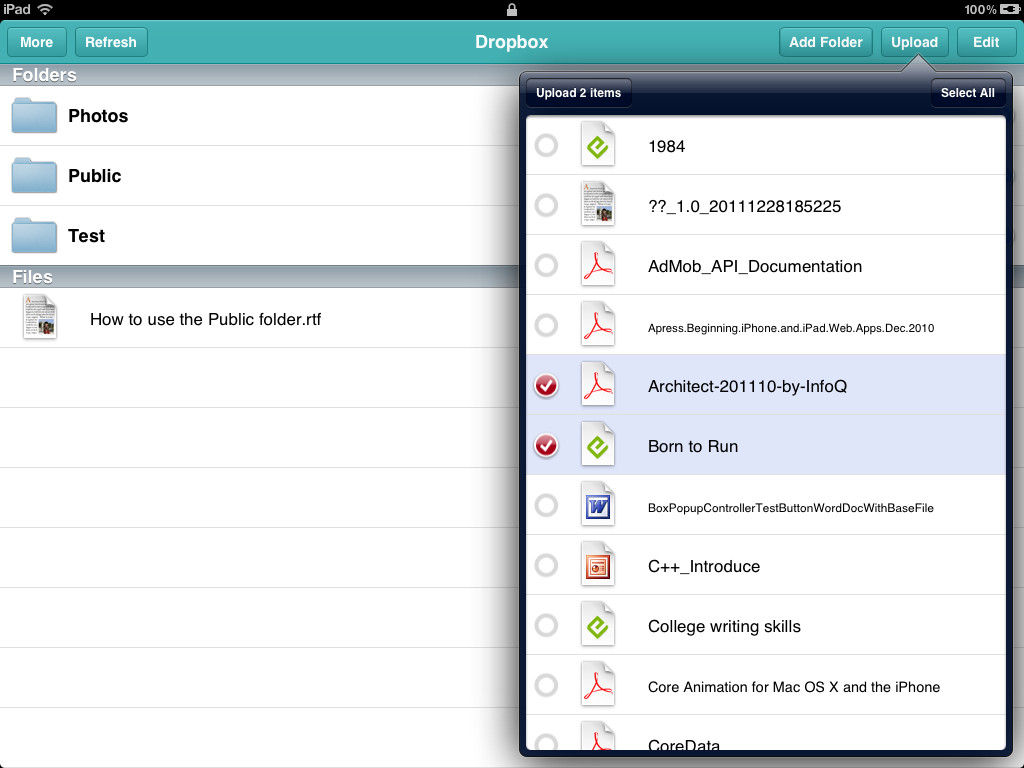Select the ??_1.0_20111228185225 radio circle

546,205
